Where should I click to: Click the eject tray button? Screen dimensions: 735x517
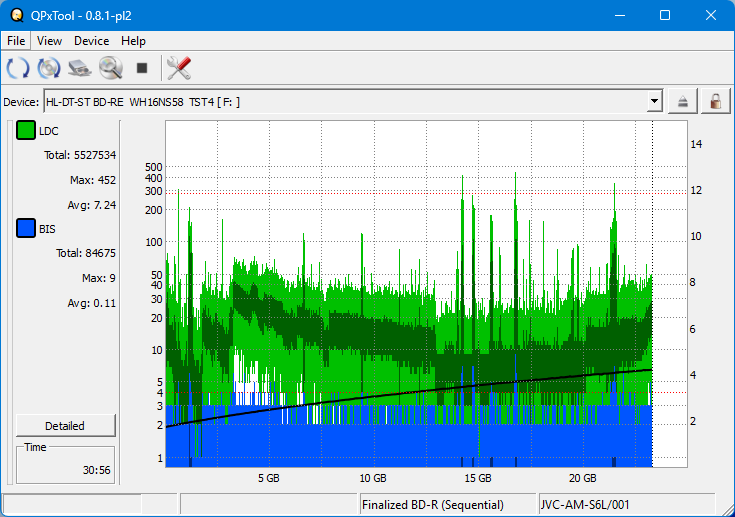click(682, 101)
